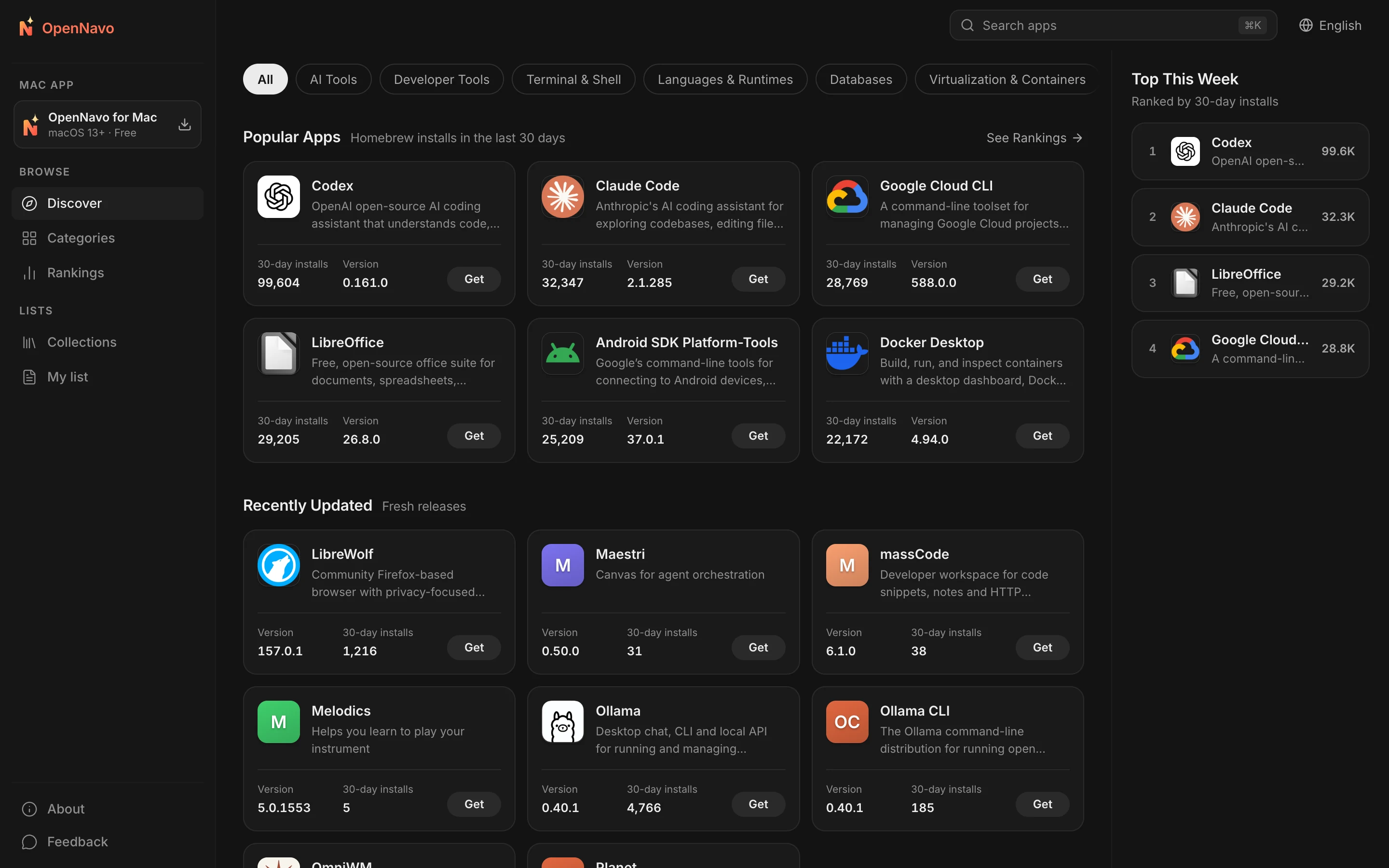Filter by Databases category
This screenshot has width=1389, height=868.
[861, 79]
